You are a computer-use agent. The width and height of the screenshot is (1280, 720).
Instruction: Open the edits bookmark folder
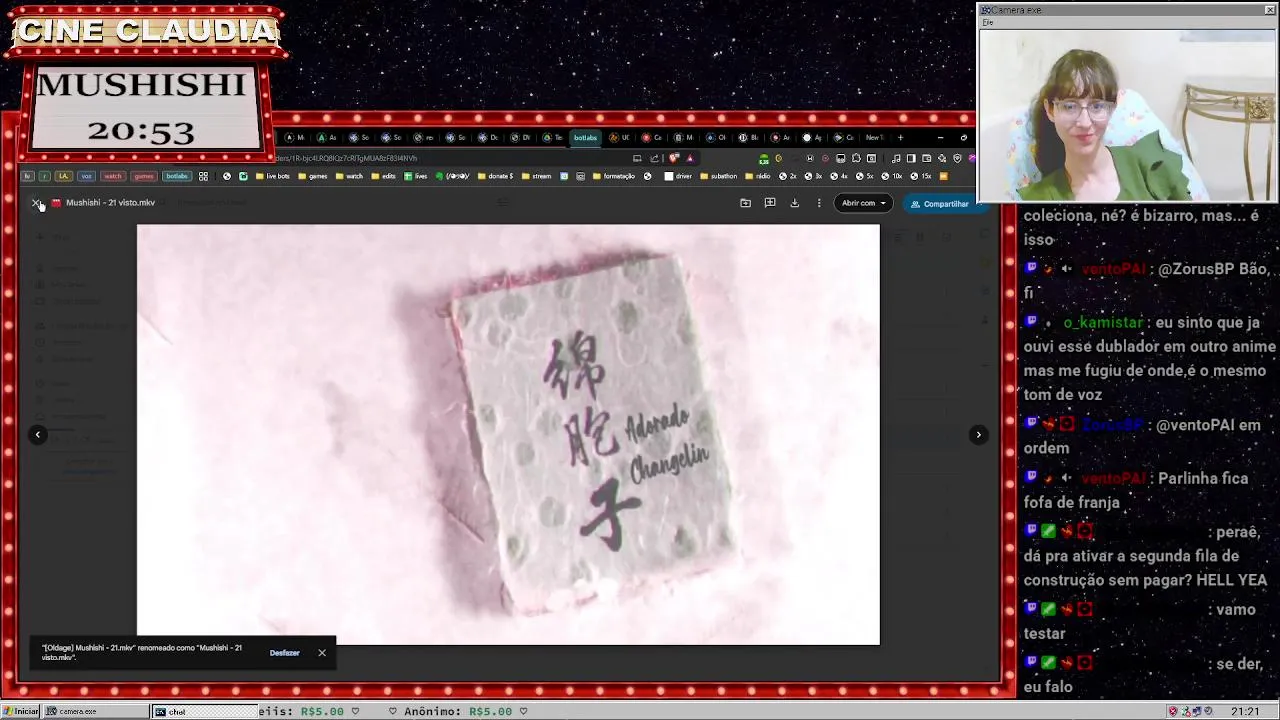pos(383,176)
